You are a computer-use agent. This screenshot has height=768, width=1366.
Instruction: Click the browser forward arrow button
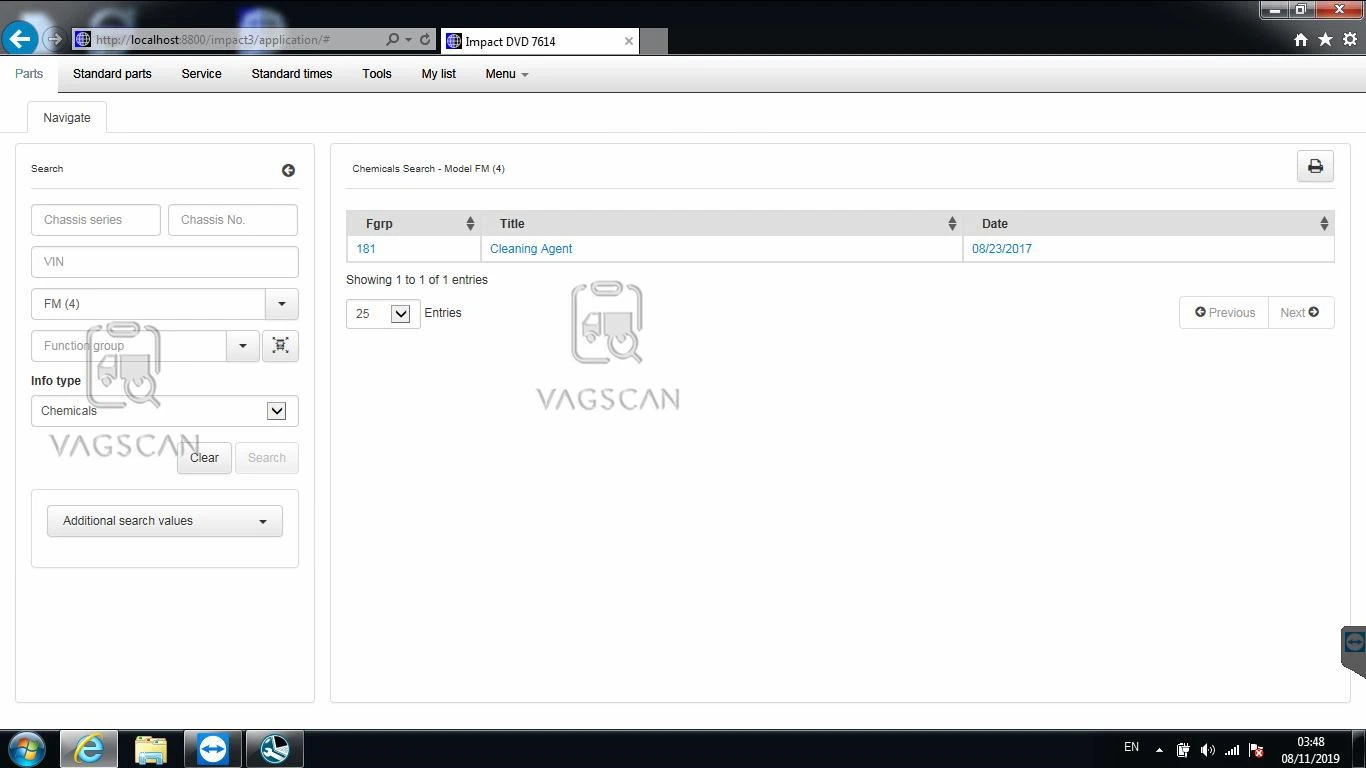click(54, 40)
